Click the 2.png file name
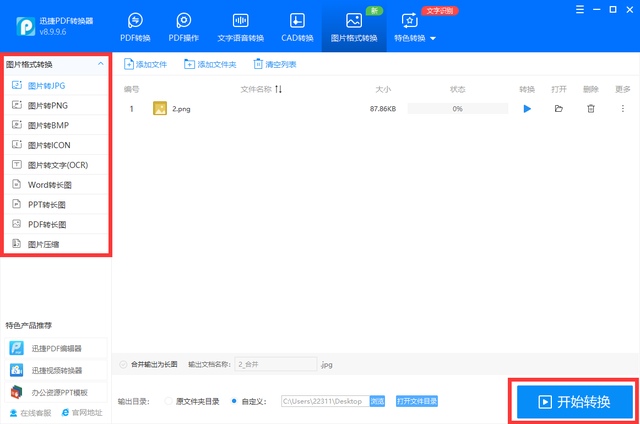The height and width of the screenshot is (424, 640). point(181,109)
